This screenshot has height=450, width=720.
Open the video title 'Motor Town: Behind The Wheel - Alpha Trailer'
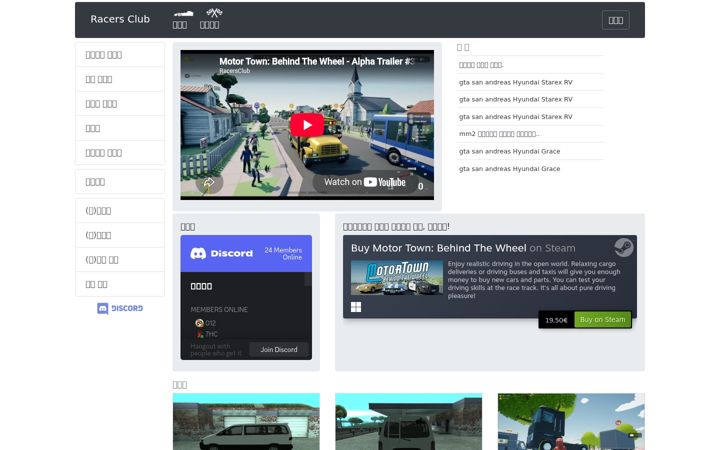click(316, 62)
